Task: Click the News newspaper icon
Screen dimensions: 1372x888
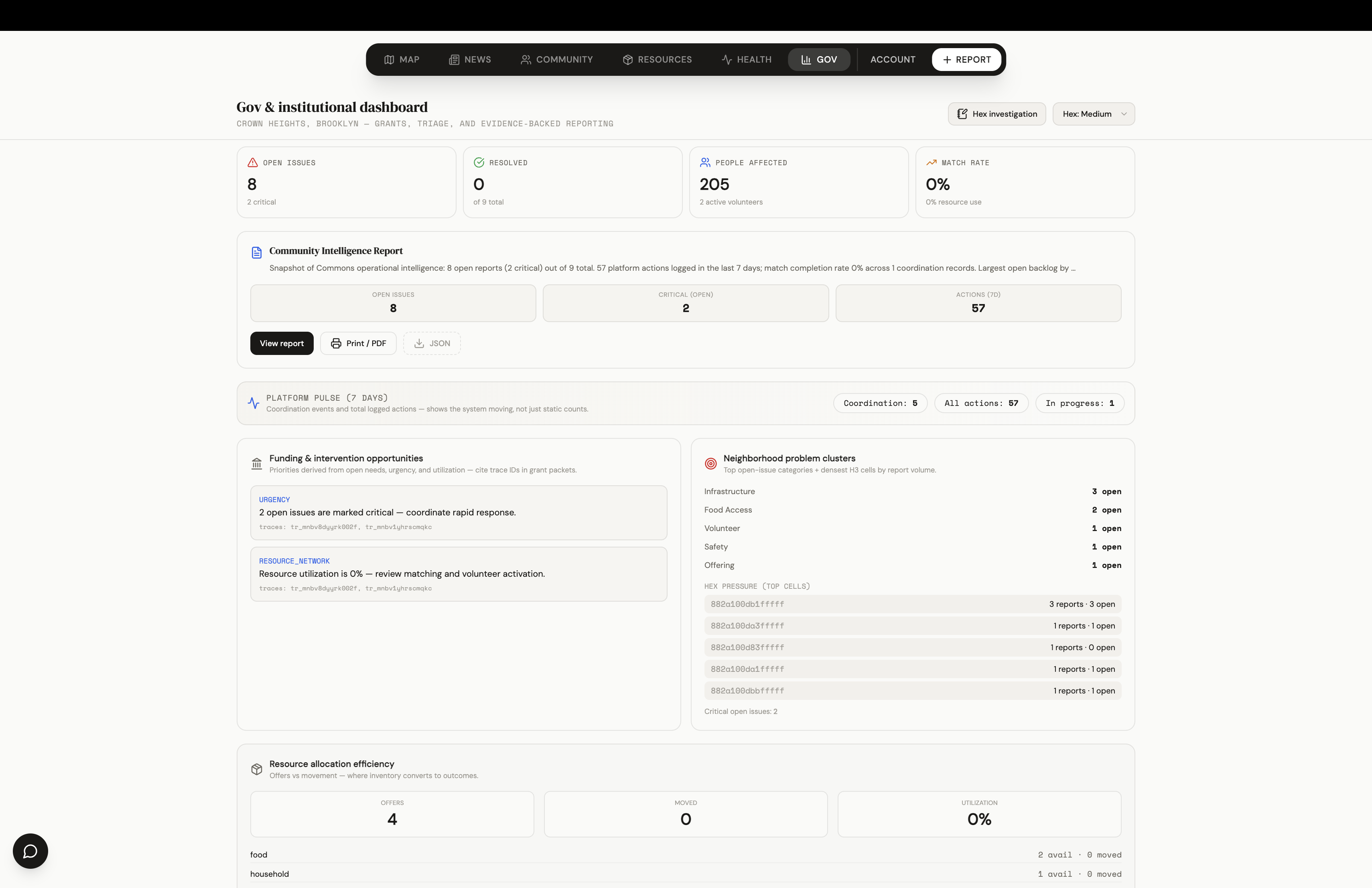Action: 454,59
